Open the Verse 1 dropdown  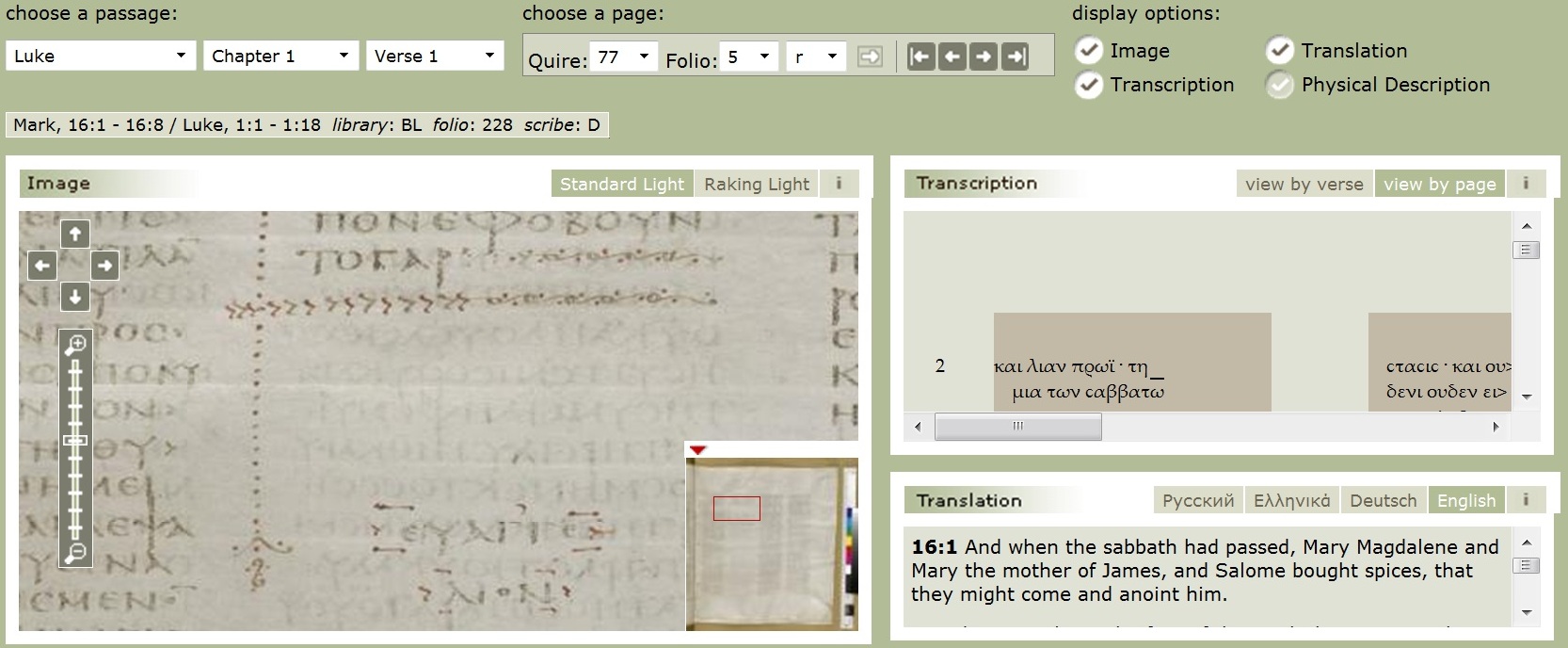435,56
